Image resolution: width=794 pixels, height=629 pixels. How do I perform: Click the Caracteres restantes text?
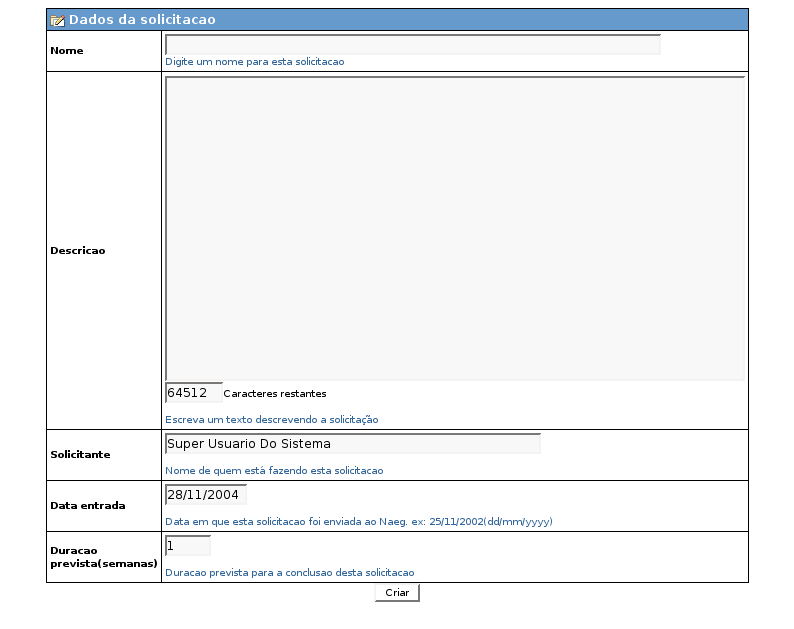point(275,394)
